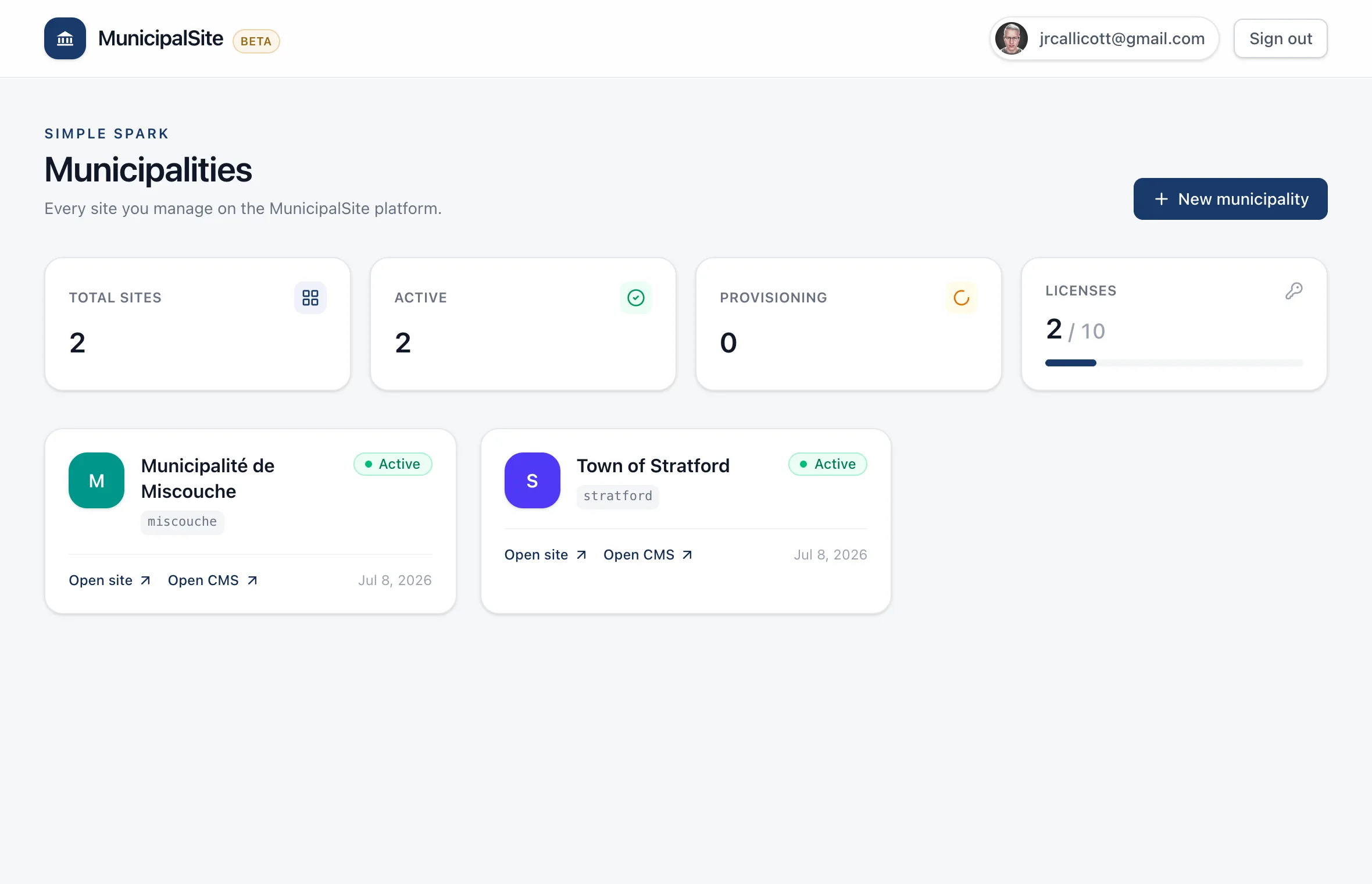Open site for Town of Stratford

(x=546, y=555)
